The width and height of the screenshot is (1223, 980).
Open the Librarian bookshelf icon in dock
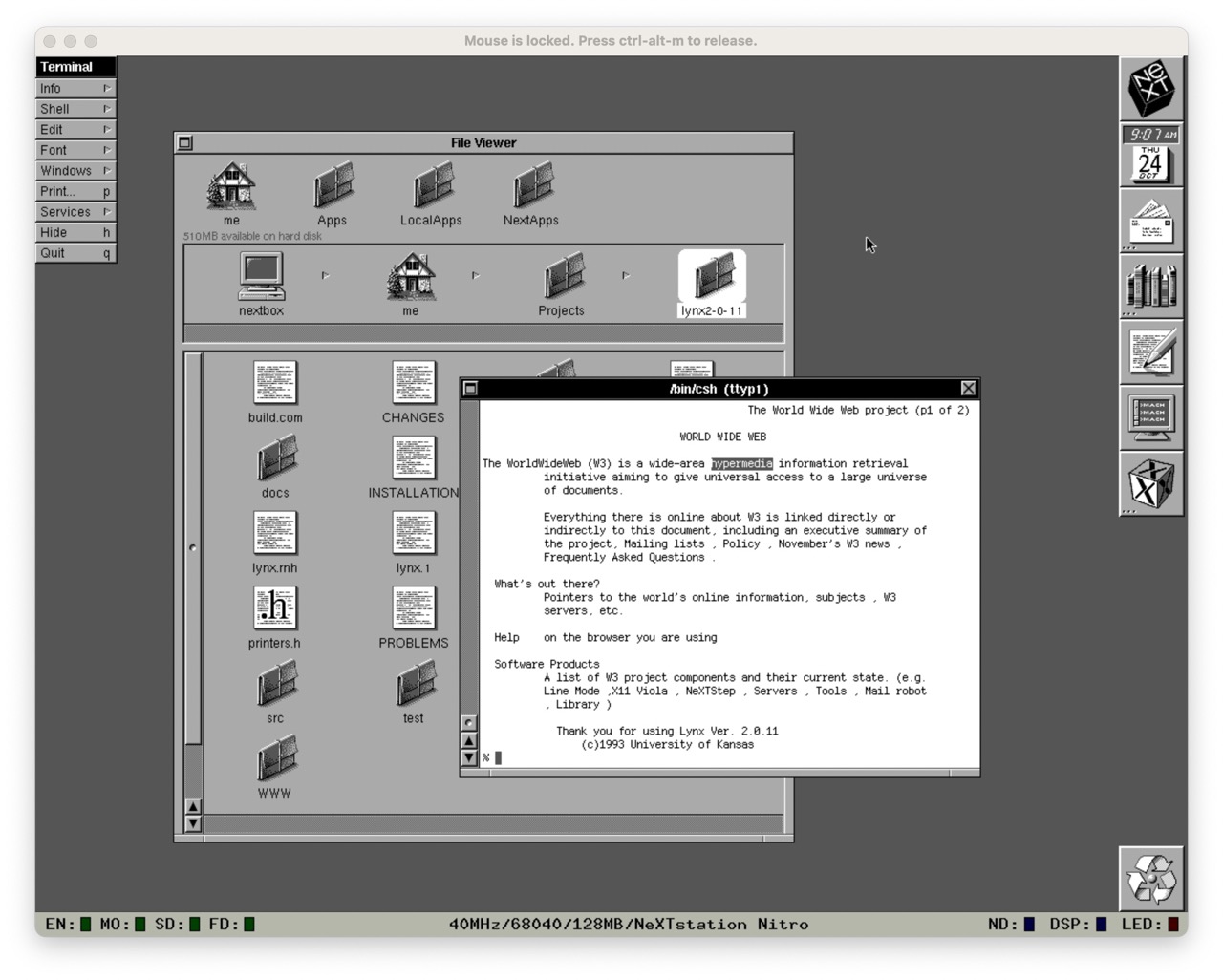pos(1151,287)
